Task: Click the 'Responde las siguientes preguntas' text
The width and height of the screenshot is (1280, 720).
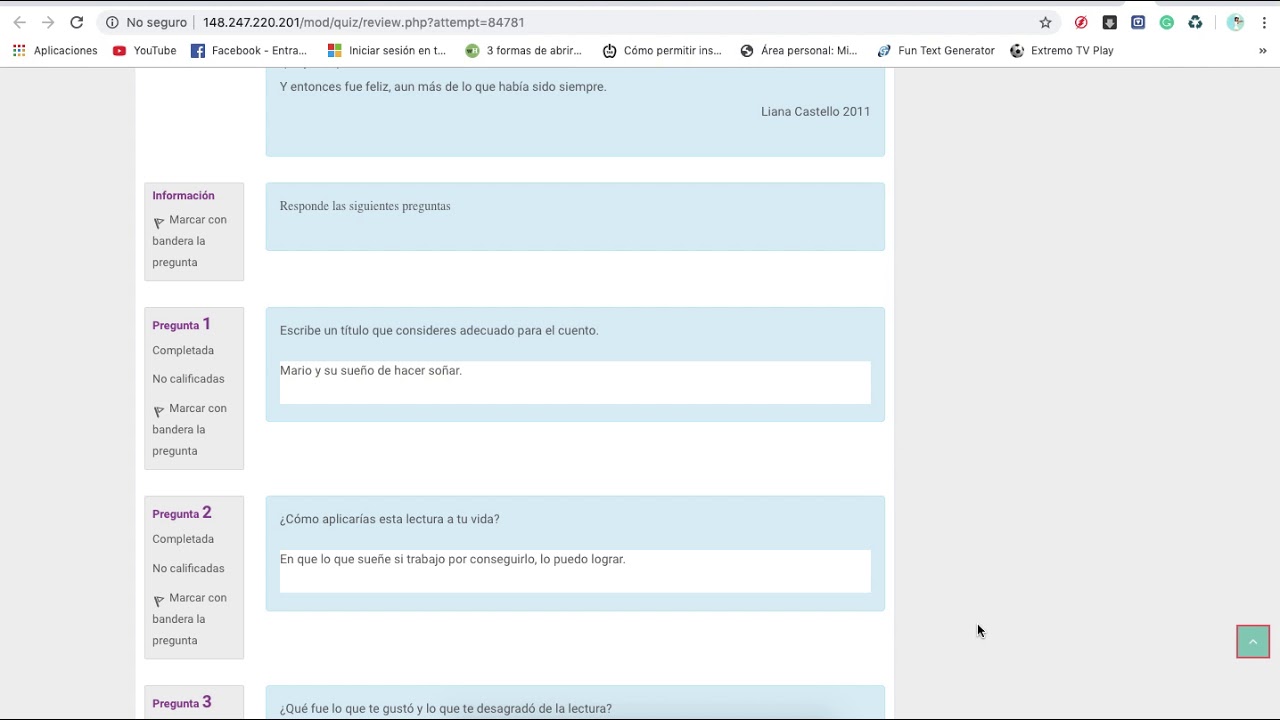Action: pyautogui.click(x=365, y=206)
